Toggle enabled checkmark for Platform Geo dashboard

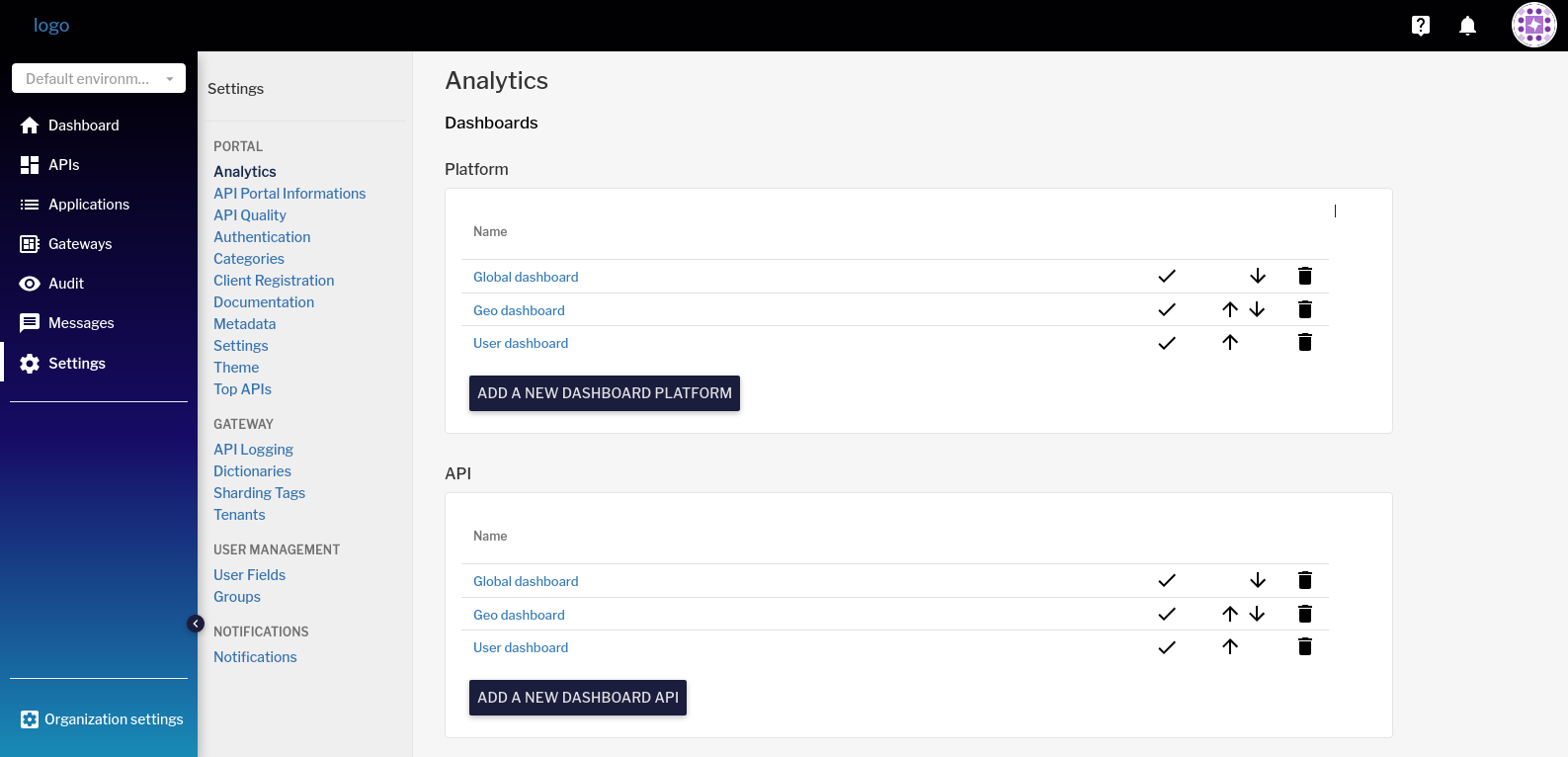point(1167,309)
